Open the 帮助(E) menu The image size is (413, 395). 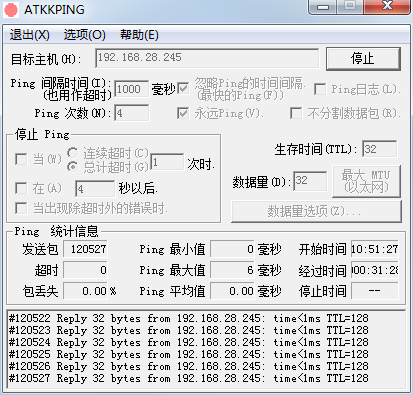coord(139,35)
